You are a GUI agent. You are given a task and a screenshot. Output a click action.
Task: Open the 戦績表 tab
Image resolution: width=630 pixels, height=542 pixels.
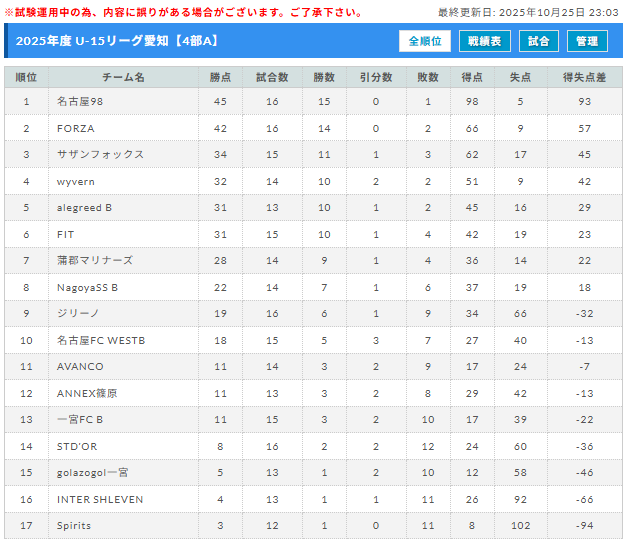[x=485, y=41]
